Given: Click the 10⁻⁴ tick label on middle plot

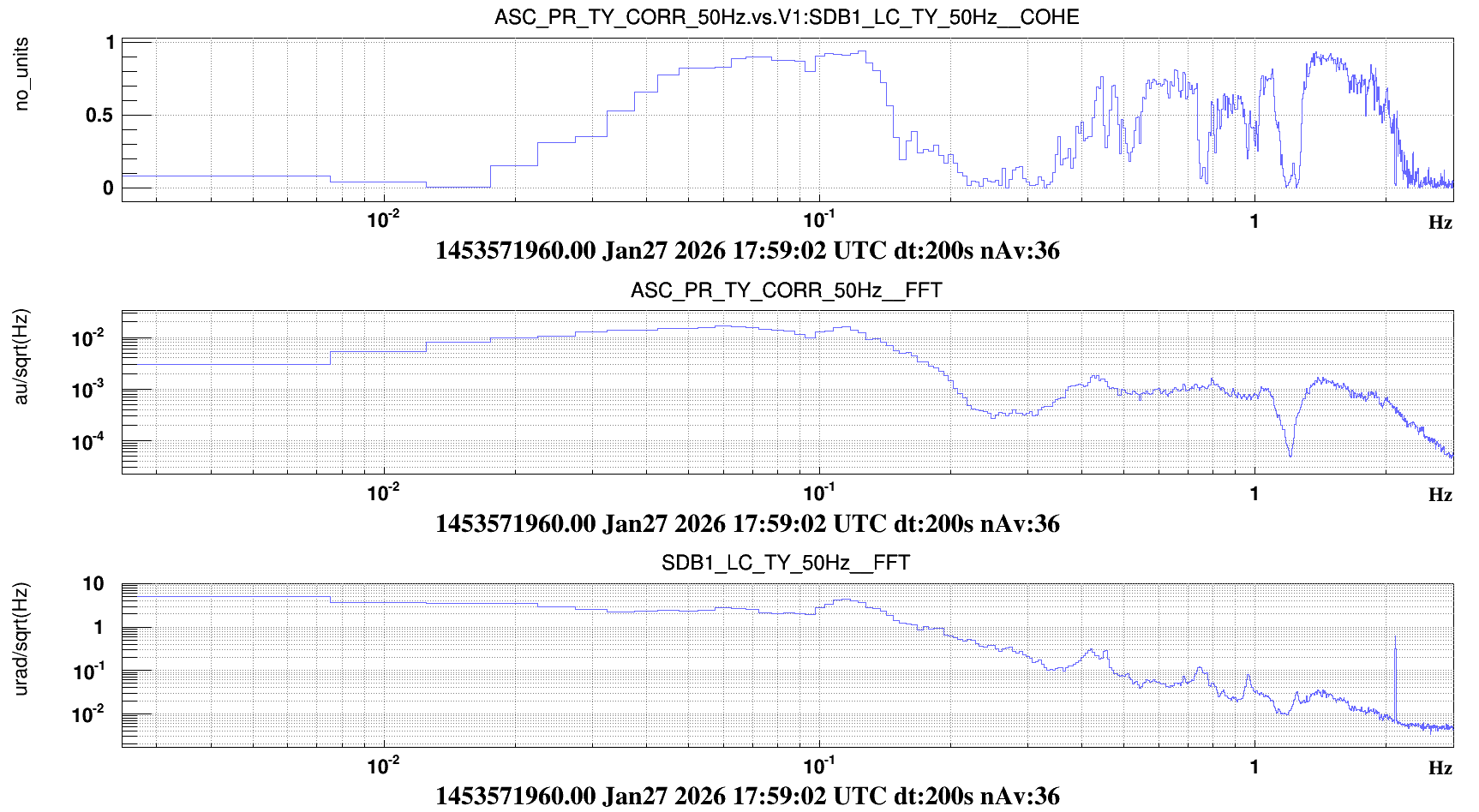Looking at the screenshot, I should tap(88, 442).
